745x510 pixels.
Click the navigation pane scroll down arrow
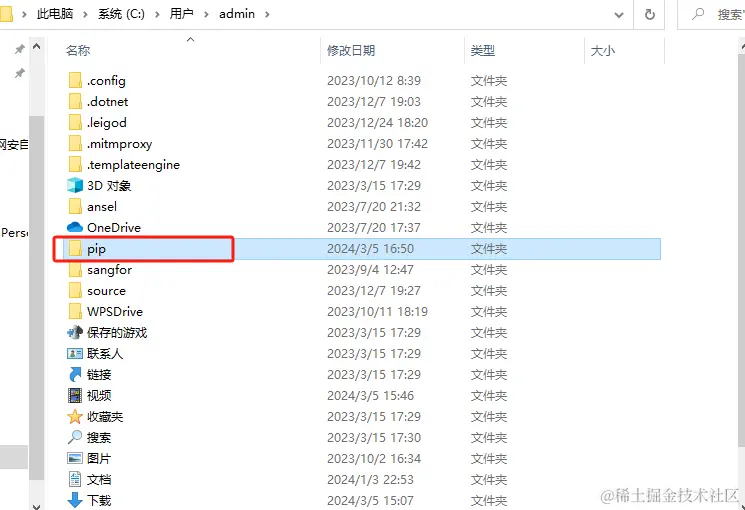(37, 506)
